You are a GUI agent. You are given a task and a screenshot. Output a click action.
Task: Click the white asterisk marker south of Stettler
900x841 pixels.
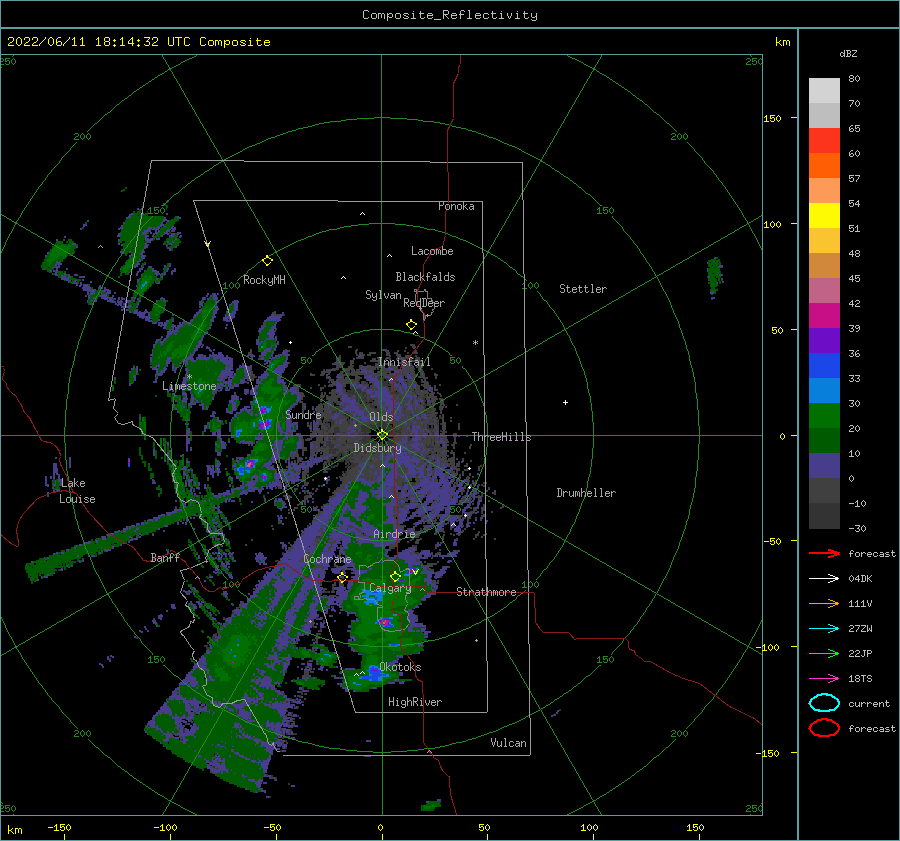click(475, 343)
